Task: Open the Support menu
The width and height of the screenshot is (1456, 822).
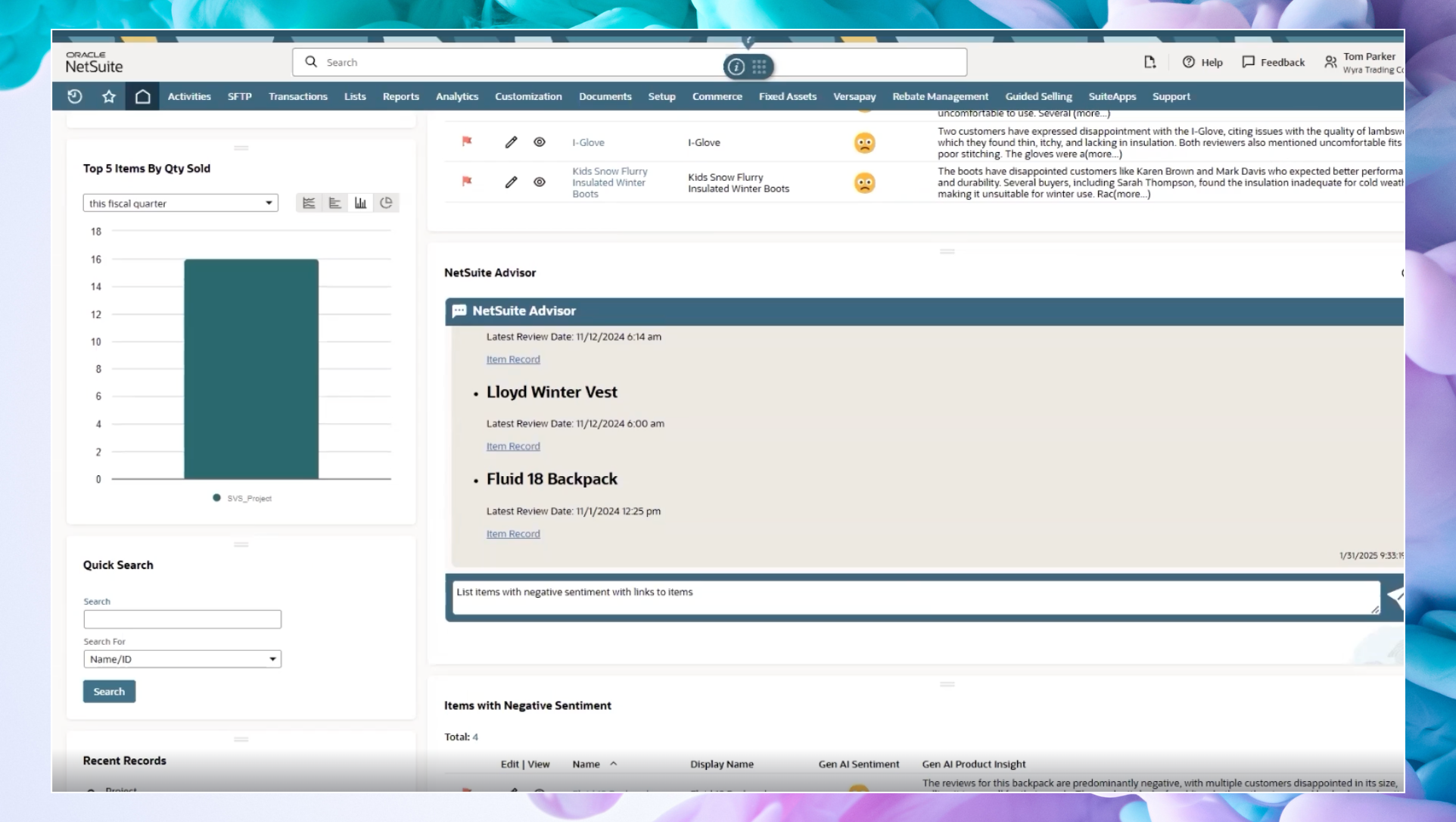Action: 1171,96
